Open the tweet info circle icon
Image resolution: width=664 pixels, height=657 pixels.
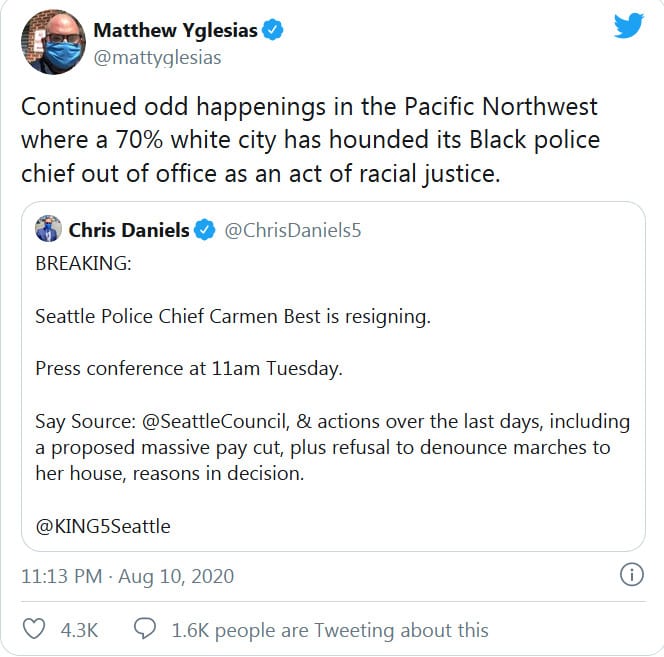pyautogui.click(x=632, y=575)
